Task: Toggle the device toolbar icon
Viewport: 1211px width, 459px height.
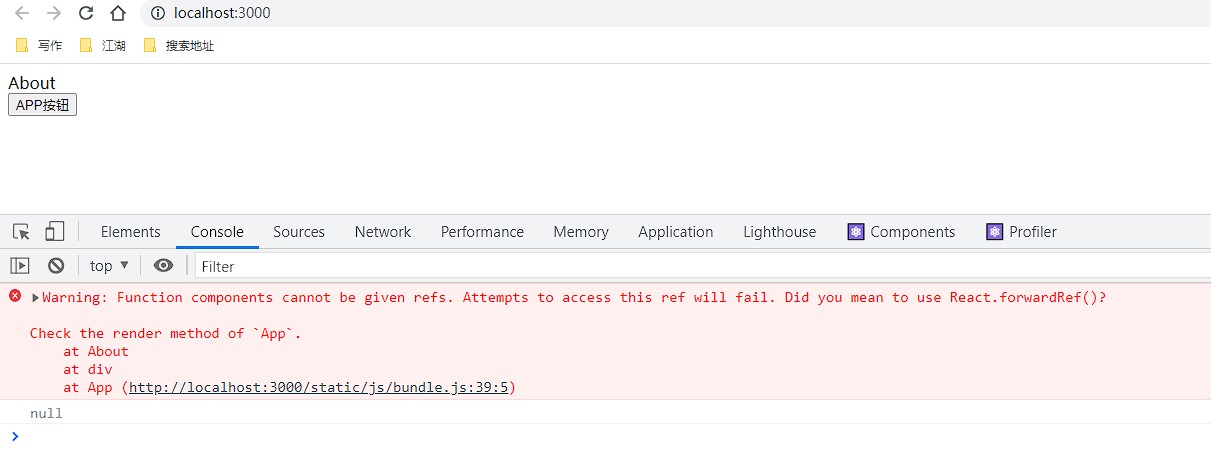Action: click(x=54, y=232)
